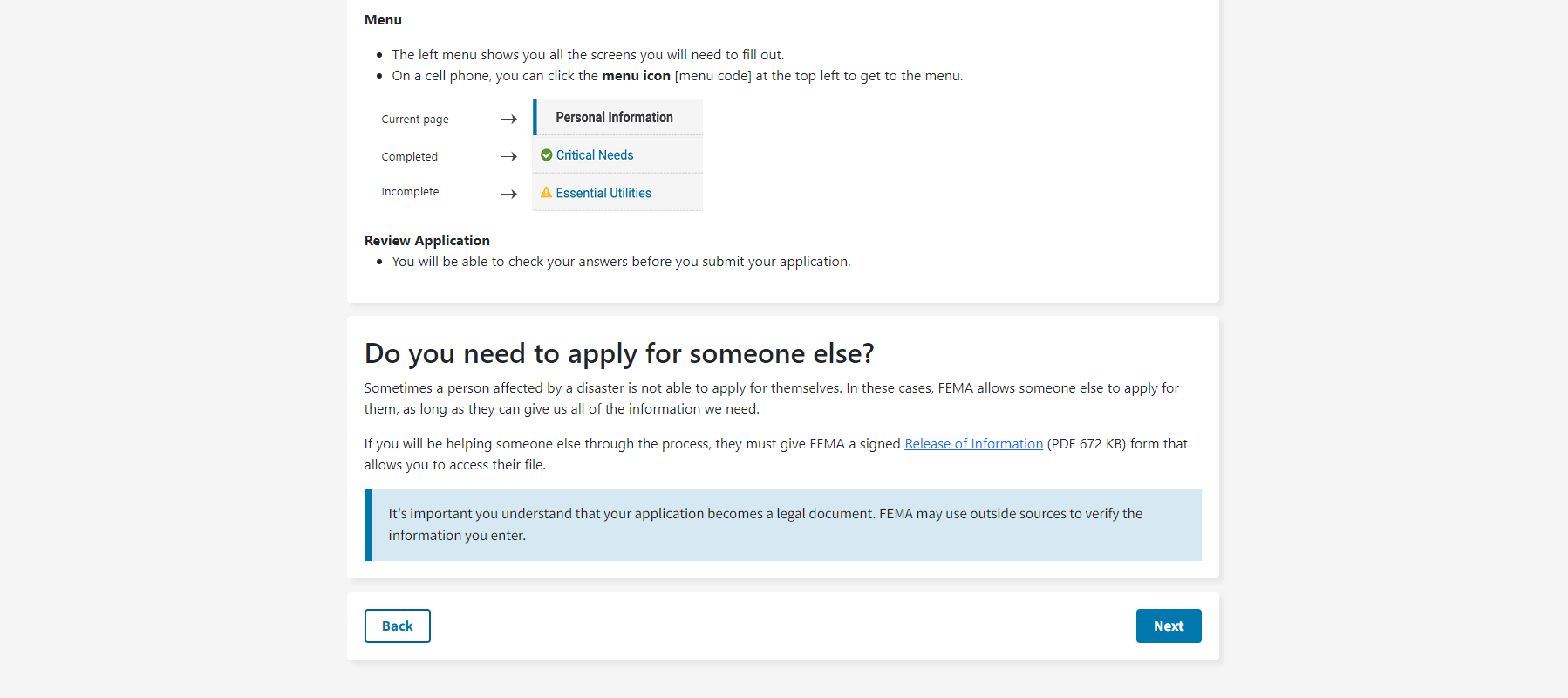Click the green checkmark beside Critical Needs
The image size is (1568, 698).
coord(546,155)
